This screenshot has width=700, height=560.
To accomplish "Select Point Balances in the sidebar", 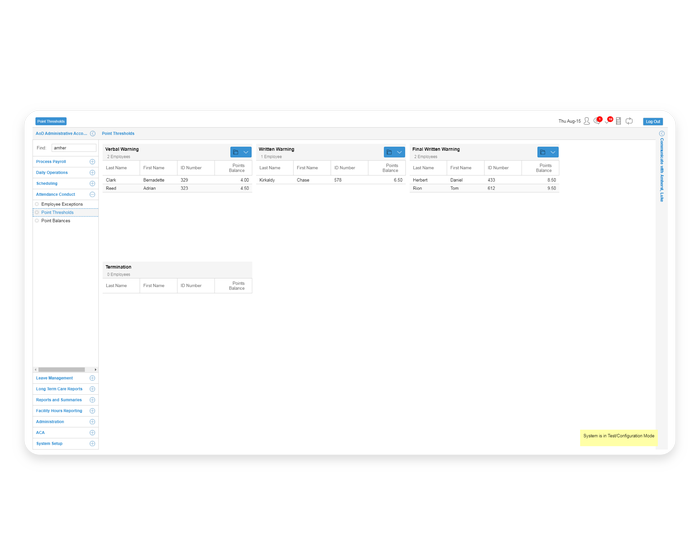I will (56, 221).
